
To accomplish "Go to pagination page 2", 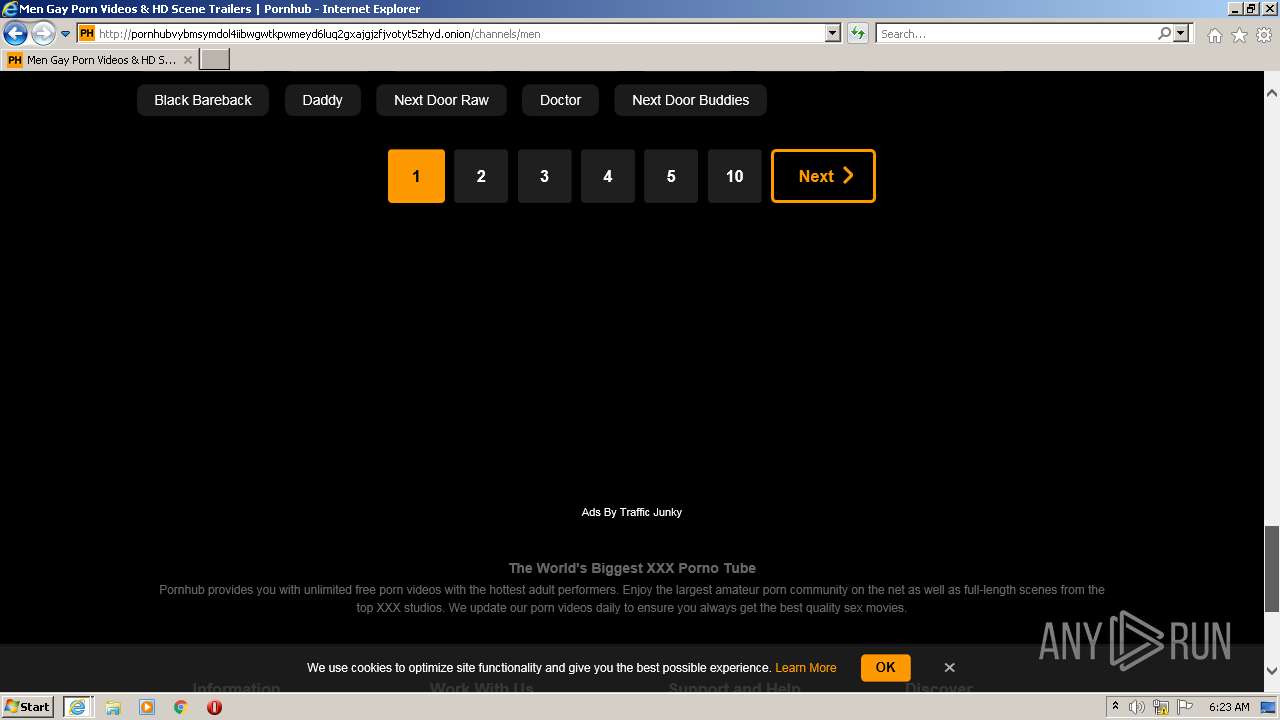I will (481, 176).
